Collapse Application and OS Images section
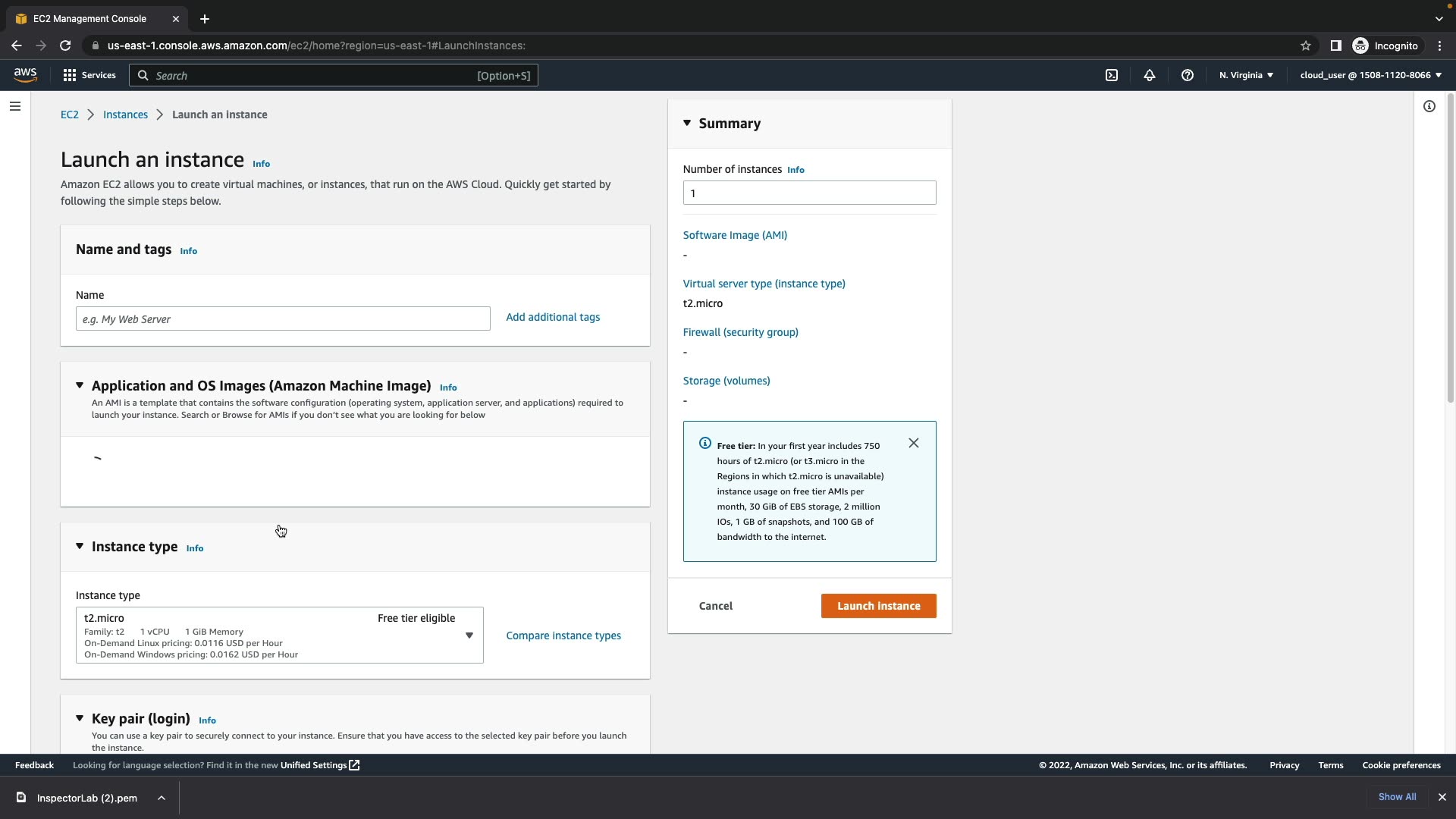Image resolution: width=1456 pixels, height=819 pixels. pyautogui.click(x=80, y=385)
